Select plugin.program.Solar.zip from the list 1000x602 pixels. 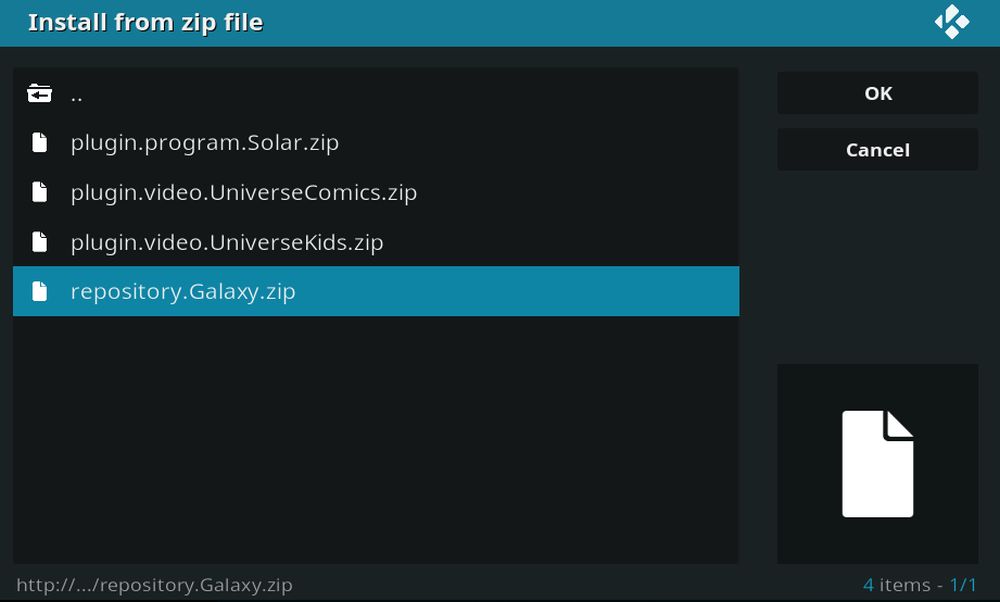(x=204, y=143)
